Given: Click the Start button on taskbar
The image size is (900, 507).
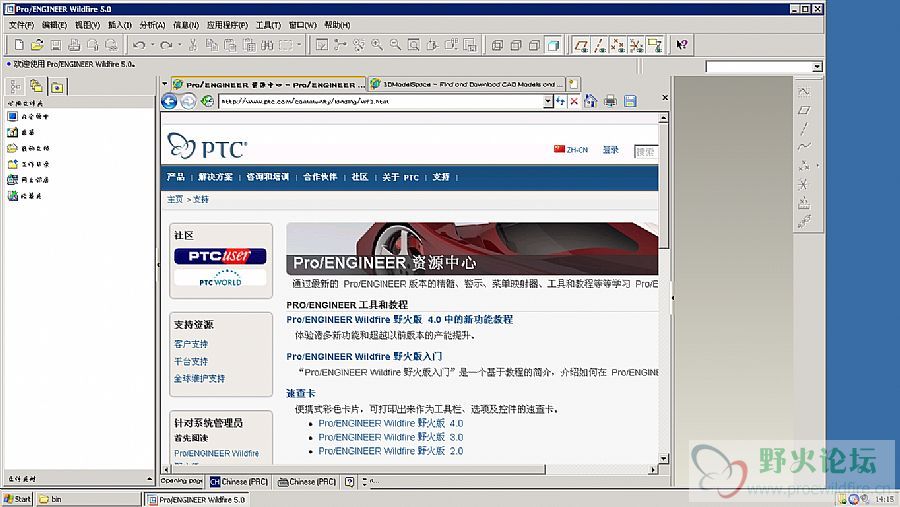Looking at the screenshot, I should pos(17,499).
